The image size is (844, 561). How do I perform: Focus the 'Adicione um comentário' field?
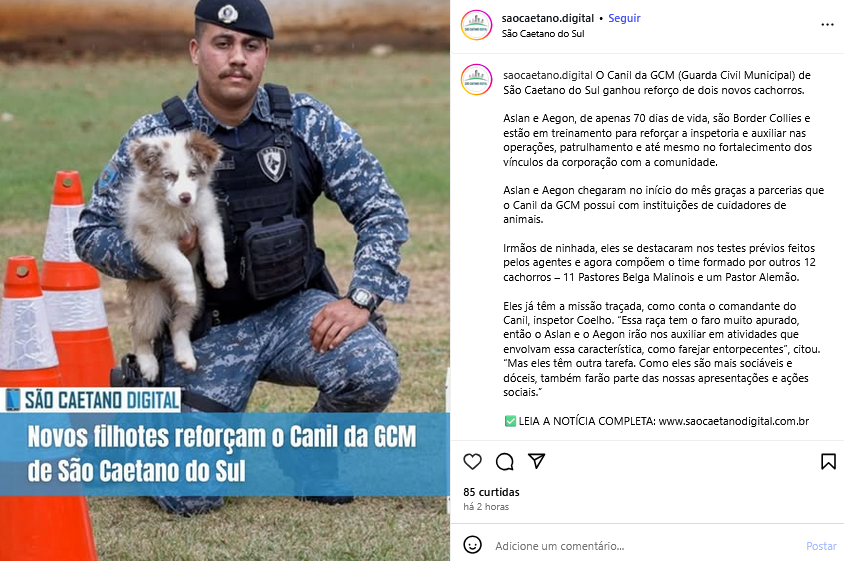pyautogui.click(x=646, y=546)
